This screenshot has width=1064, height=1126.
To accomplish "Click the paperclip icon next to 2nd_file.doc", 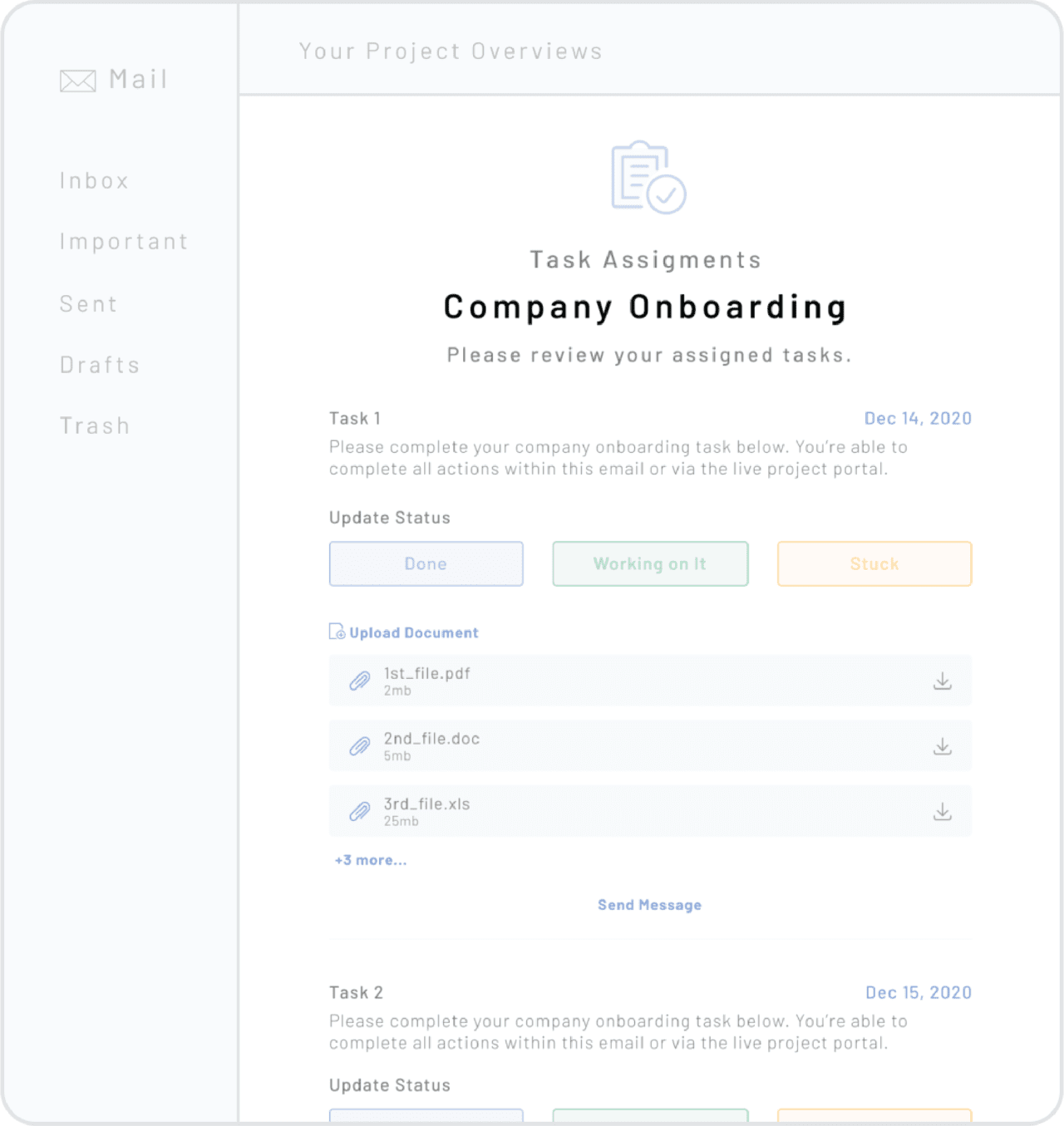I will 358,745.
